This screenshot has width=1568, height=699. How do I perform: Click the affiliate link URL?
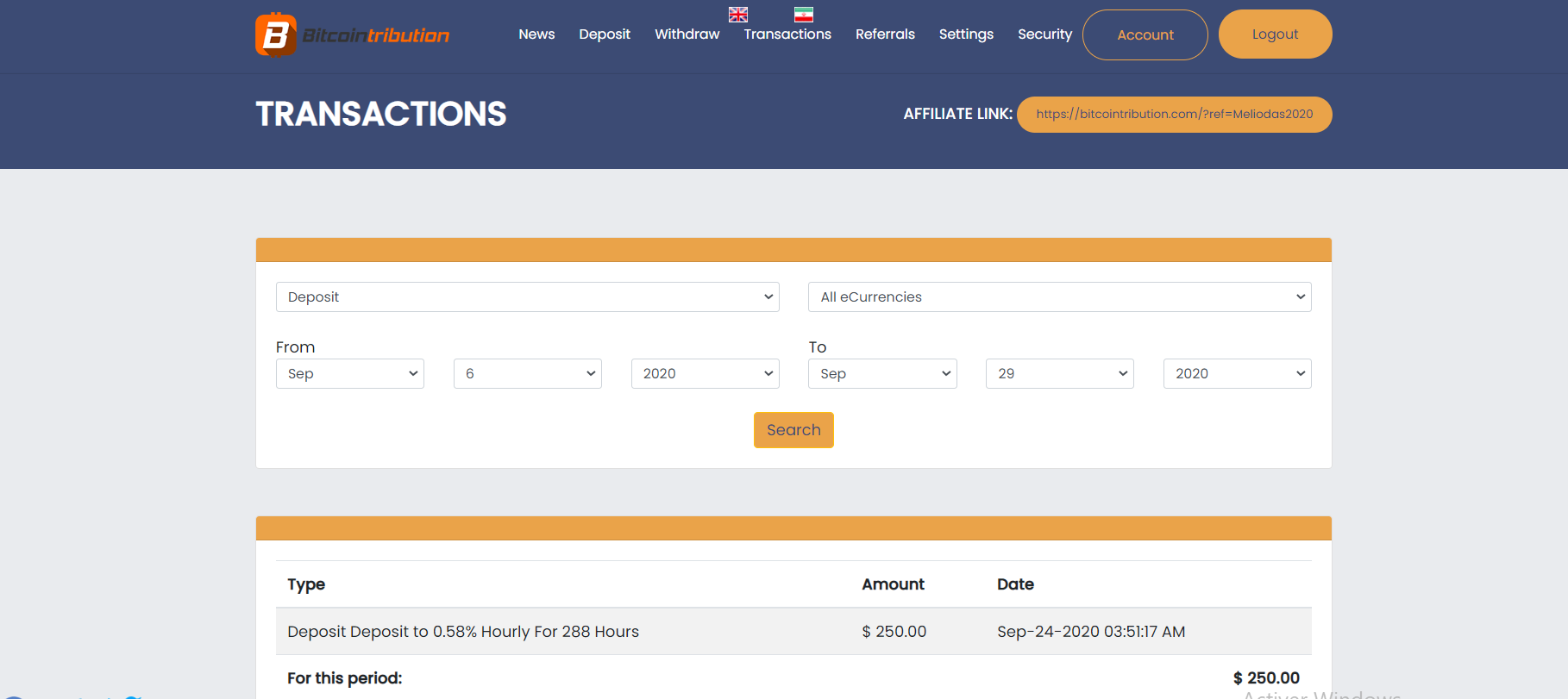pos(1175,115)
